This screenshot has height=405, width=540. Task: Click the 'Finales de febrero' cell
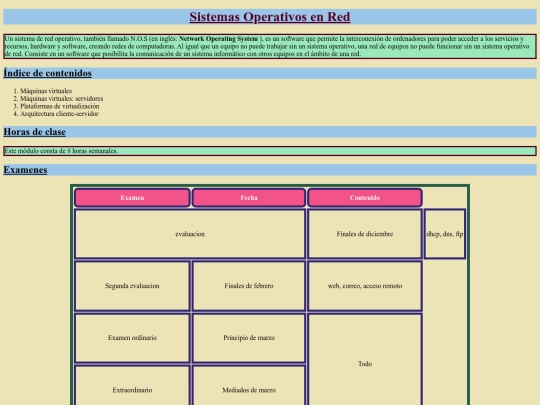(249, 286)
